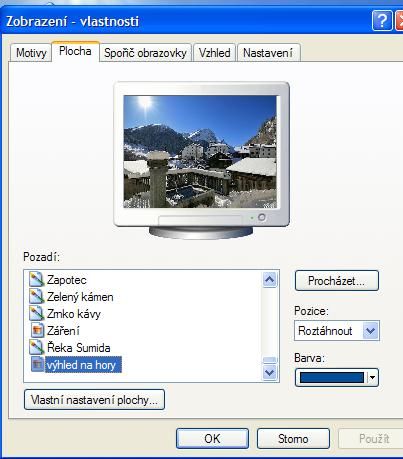Open the Spořič obrazovky tab
Image resolution: width=403 pixels, height=459 pixels.
[145, 53]
